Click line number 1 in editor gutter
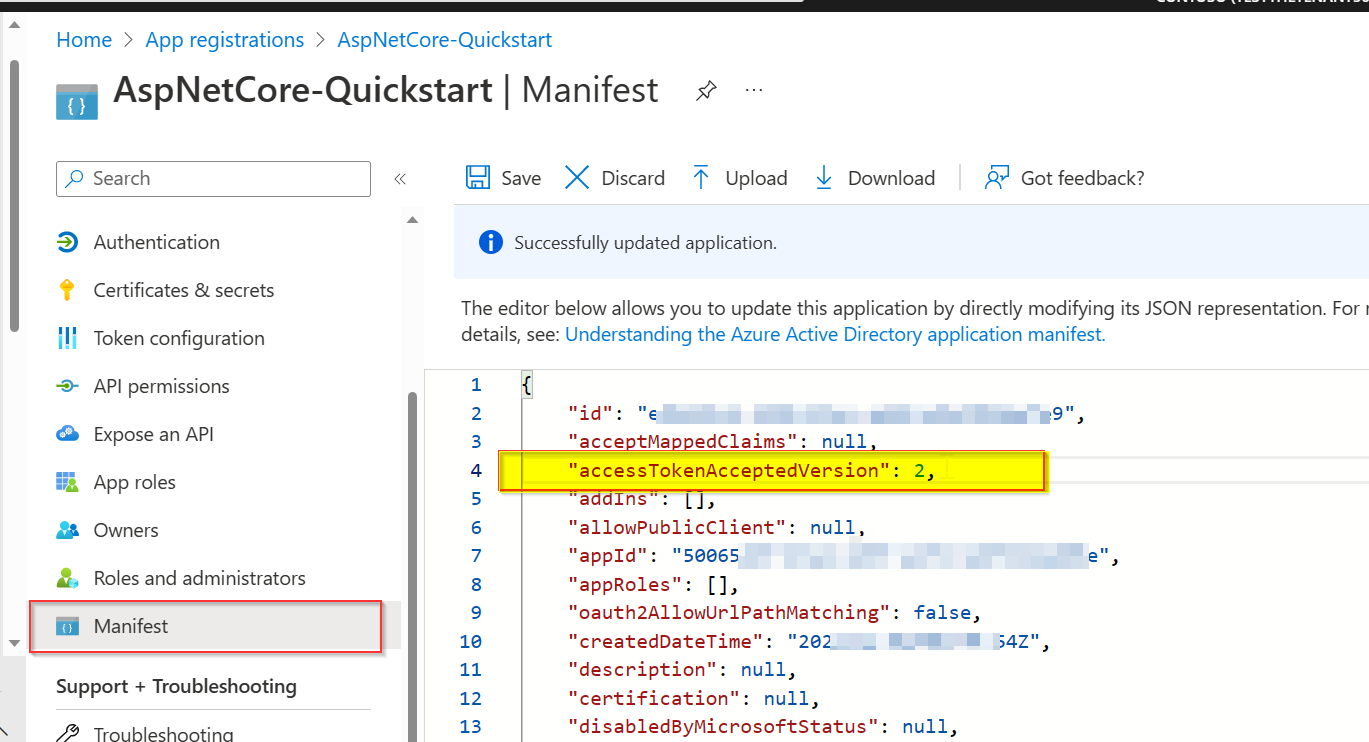1369x742 pixels. pos(476,385)
